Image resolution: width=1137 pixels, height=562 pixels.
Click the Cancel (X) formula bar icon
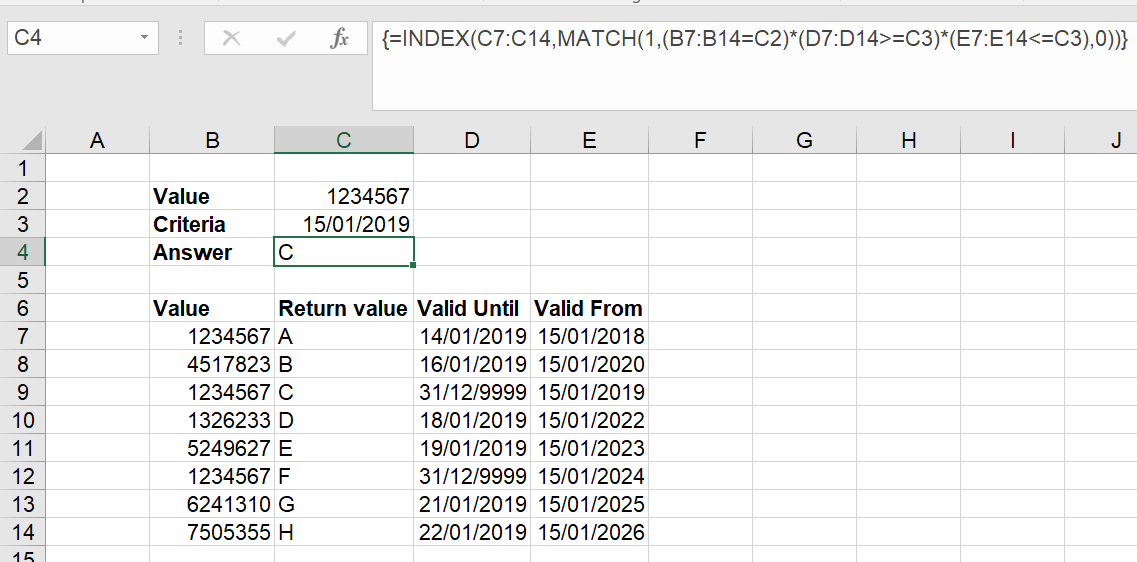[231, 38]
